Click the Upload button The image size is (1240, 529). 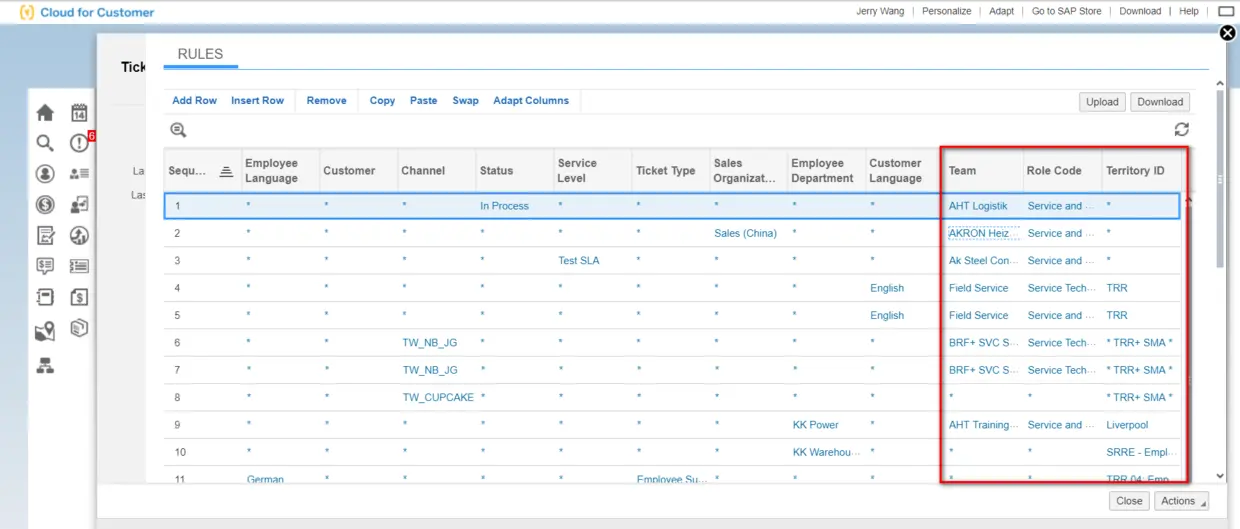pos(1102,102)
